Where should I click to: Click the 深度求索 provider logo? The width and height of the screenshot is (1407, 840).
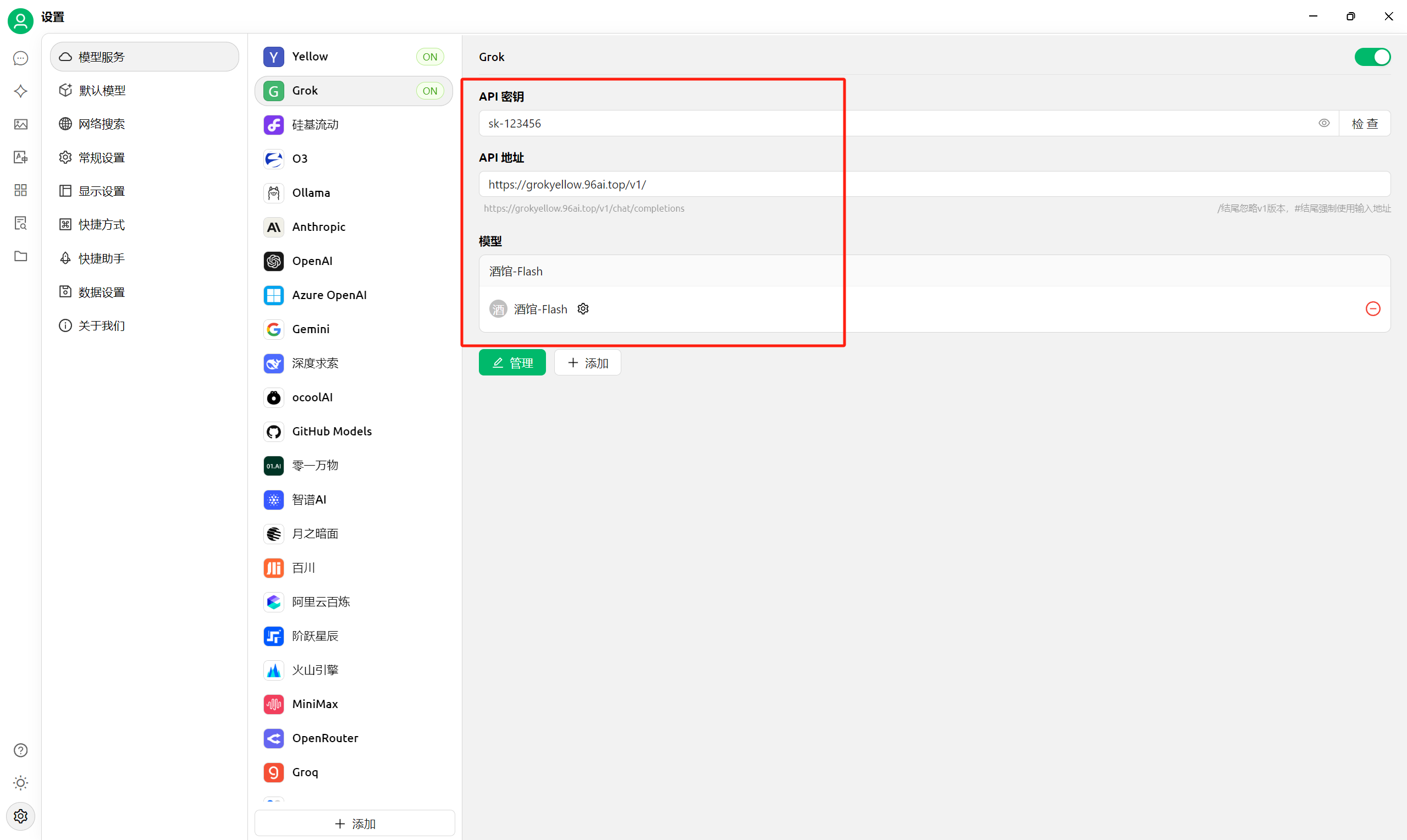tap(273, 363)
